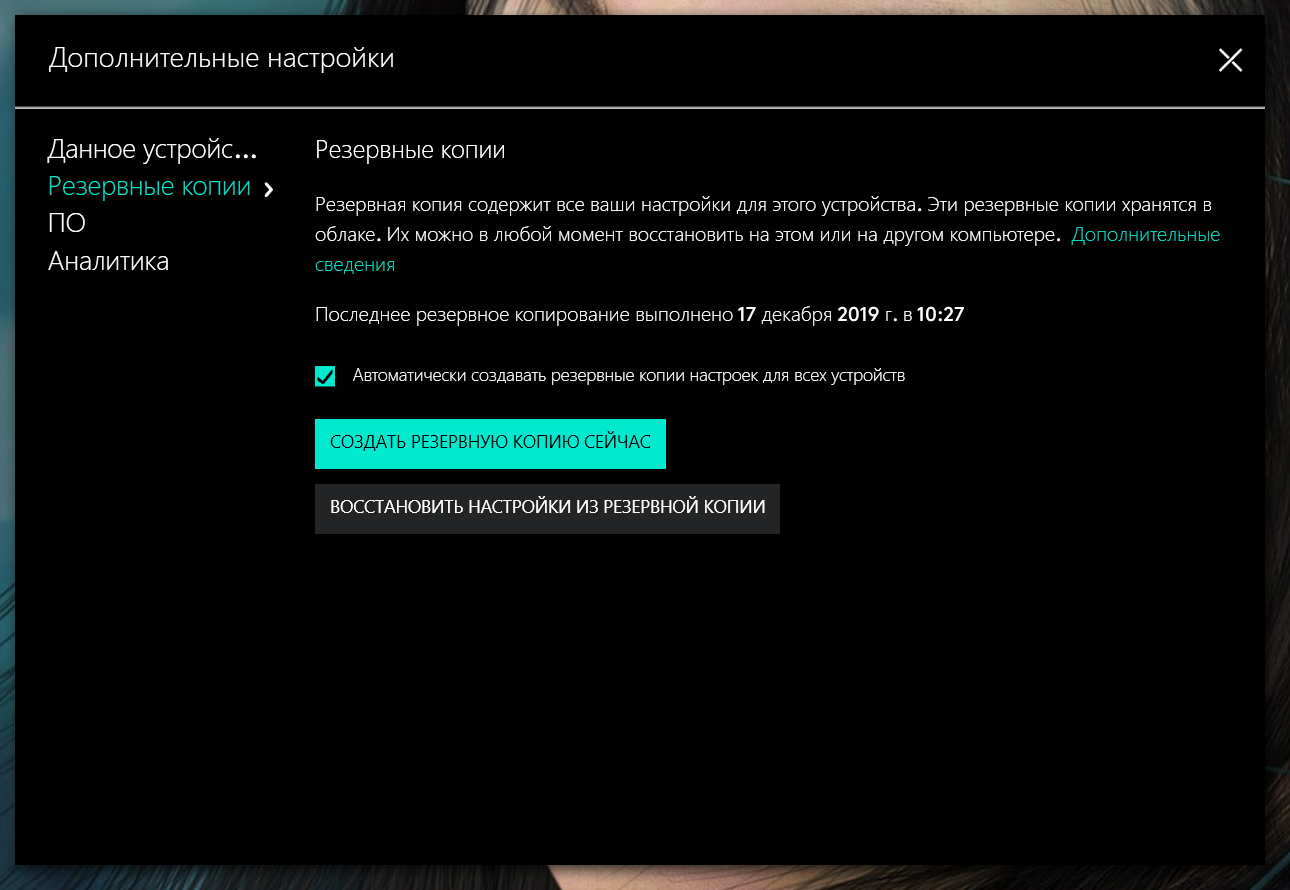Viewport: 1290px width, 890px height.
Task: Click the Автоматически создавать резервные копии label
Action: coord(628,376)
